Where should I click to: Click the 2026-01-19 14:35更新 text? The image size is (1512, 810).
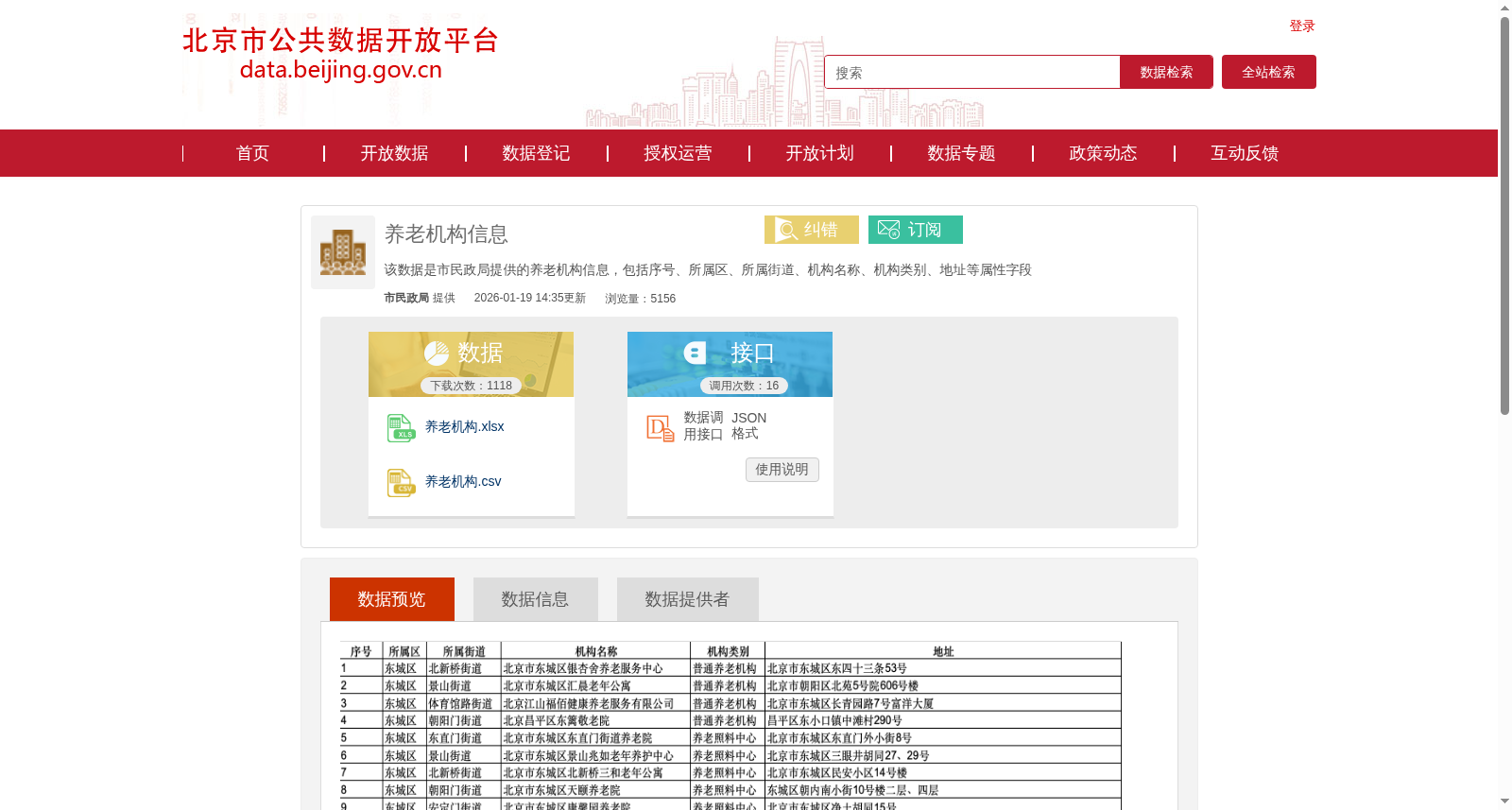point(530,298)
